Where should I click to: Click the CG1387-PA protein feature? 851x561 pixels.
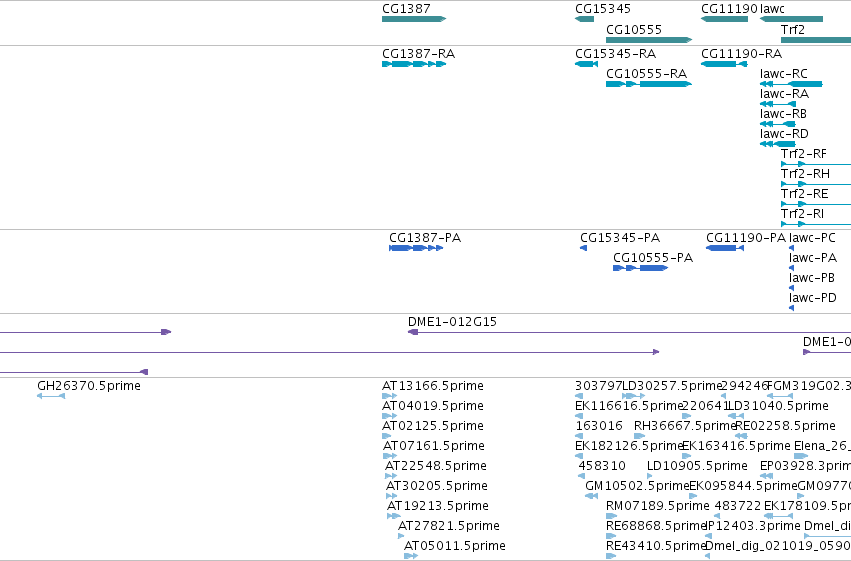(416, 248)
